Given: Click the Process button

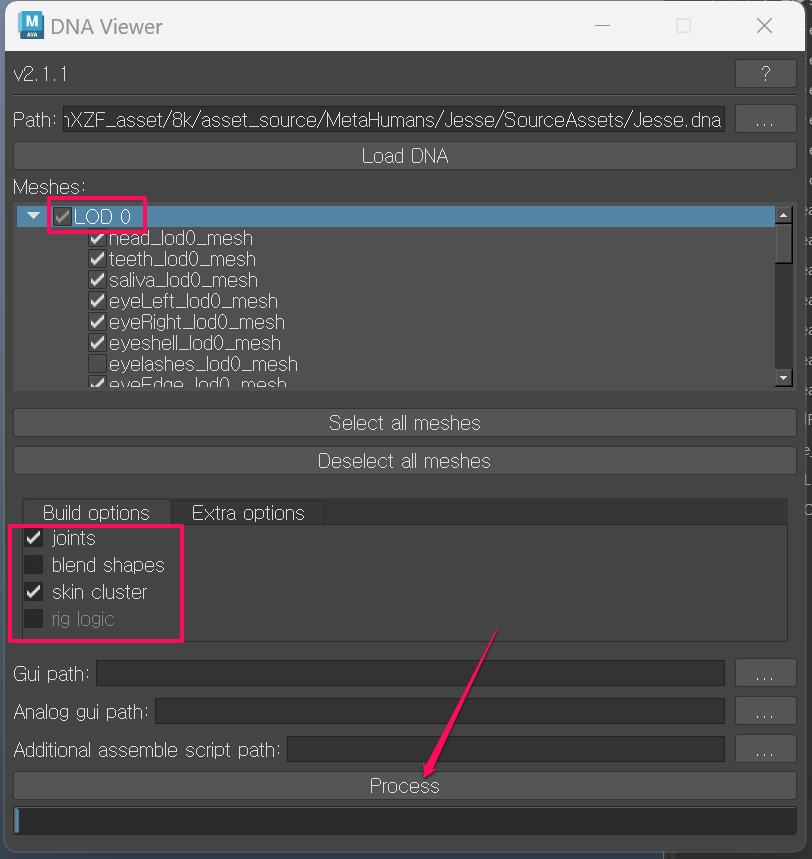Looking at the screenshot, I should pyautogui.click(x=405, y=786).
